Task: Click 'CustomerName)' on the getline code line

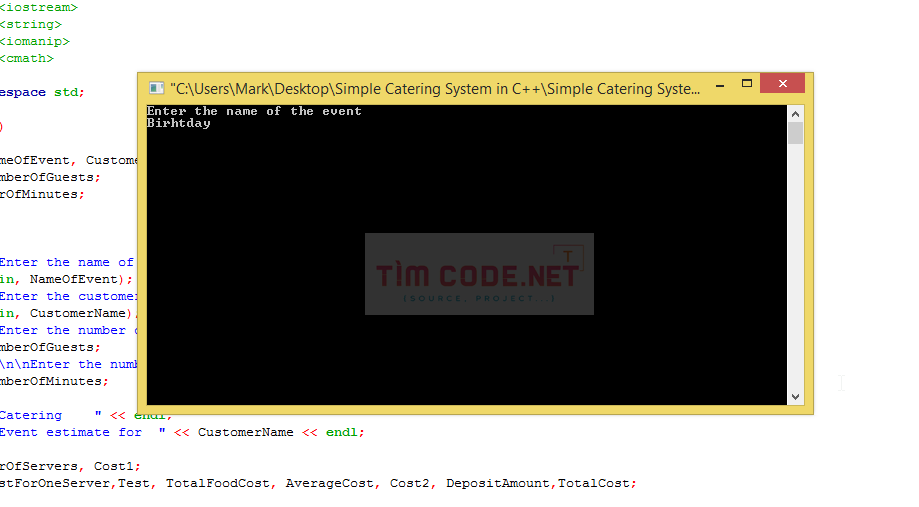Action: coord(81,314)
